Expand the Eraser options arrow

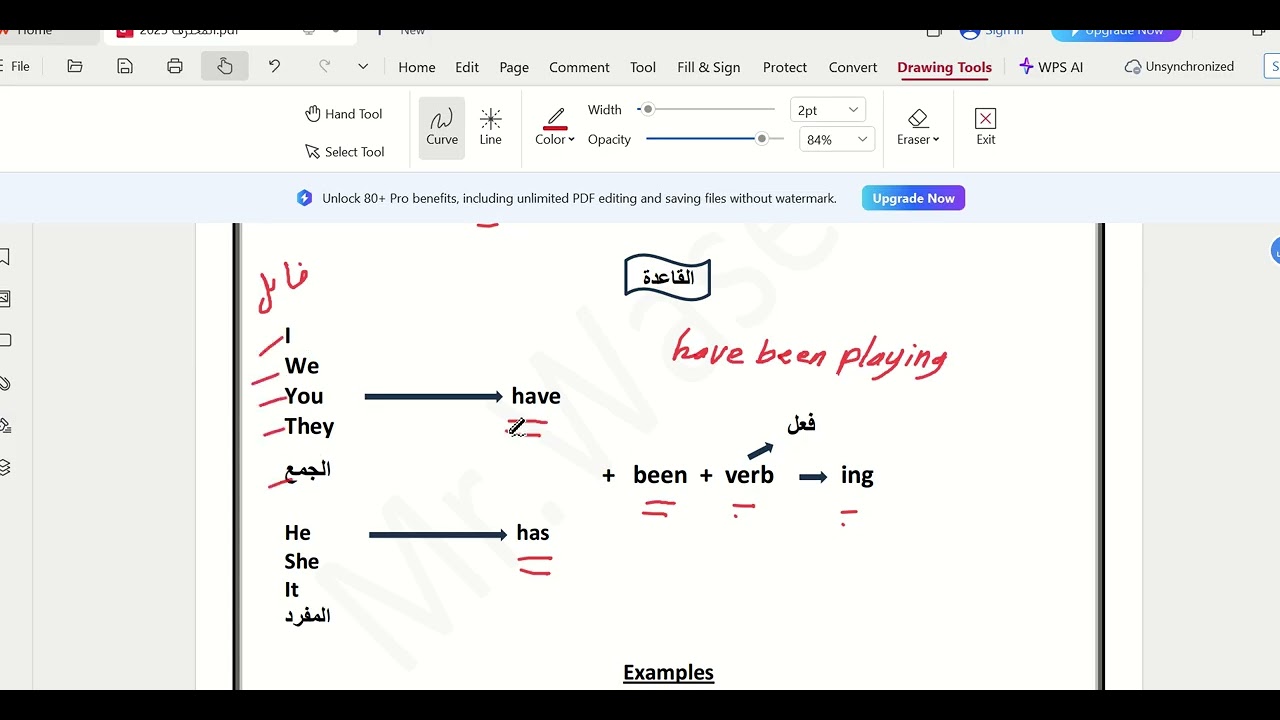[936, 140]
